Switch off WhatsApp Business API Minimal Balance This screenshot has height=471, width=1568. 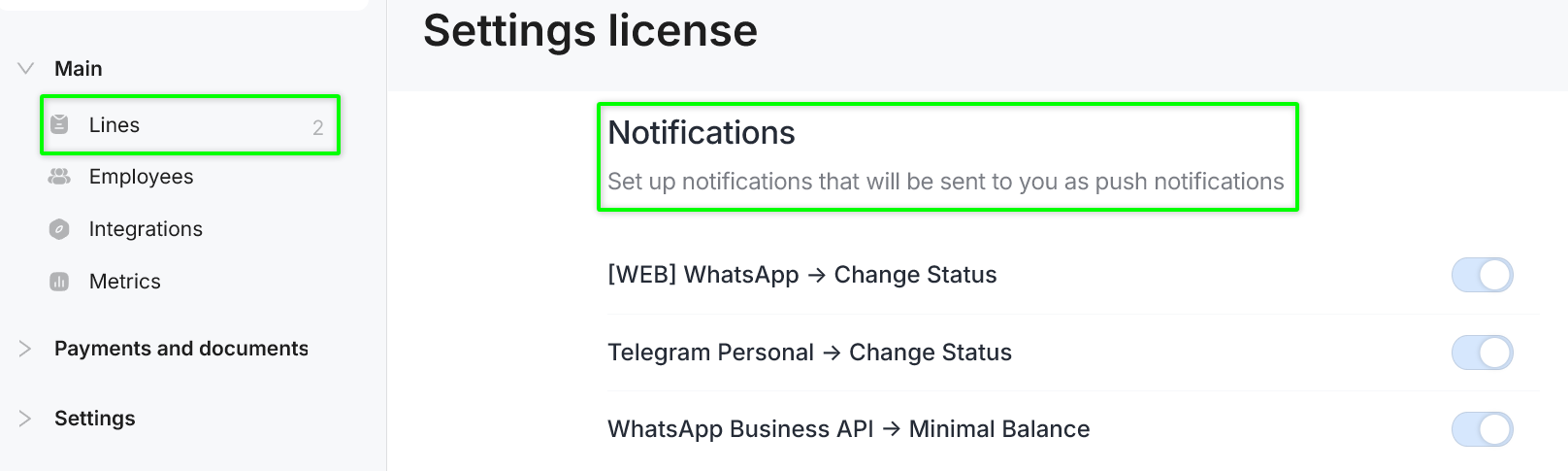1482,429
